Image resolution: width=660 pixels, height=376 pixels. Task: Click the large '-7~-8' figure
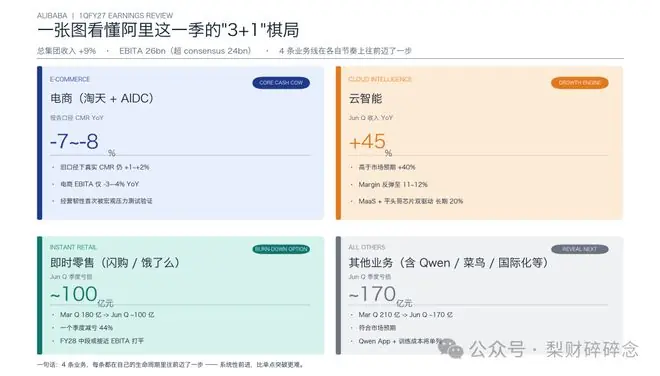click(x=75, y=141)
